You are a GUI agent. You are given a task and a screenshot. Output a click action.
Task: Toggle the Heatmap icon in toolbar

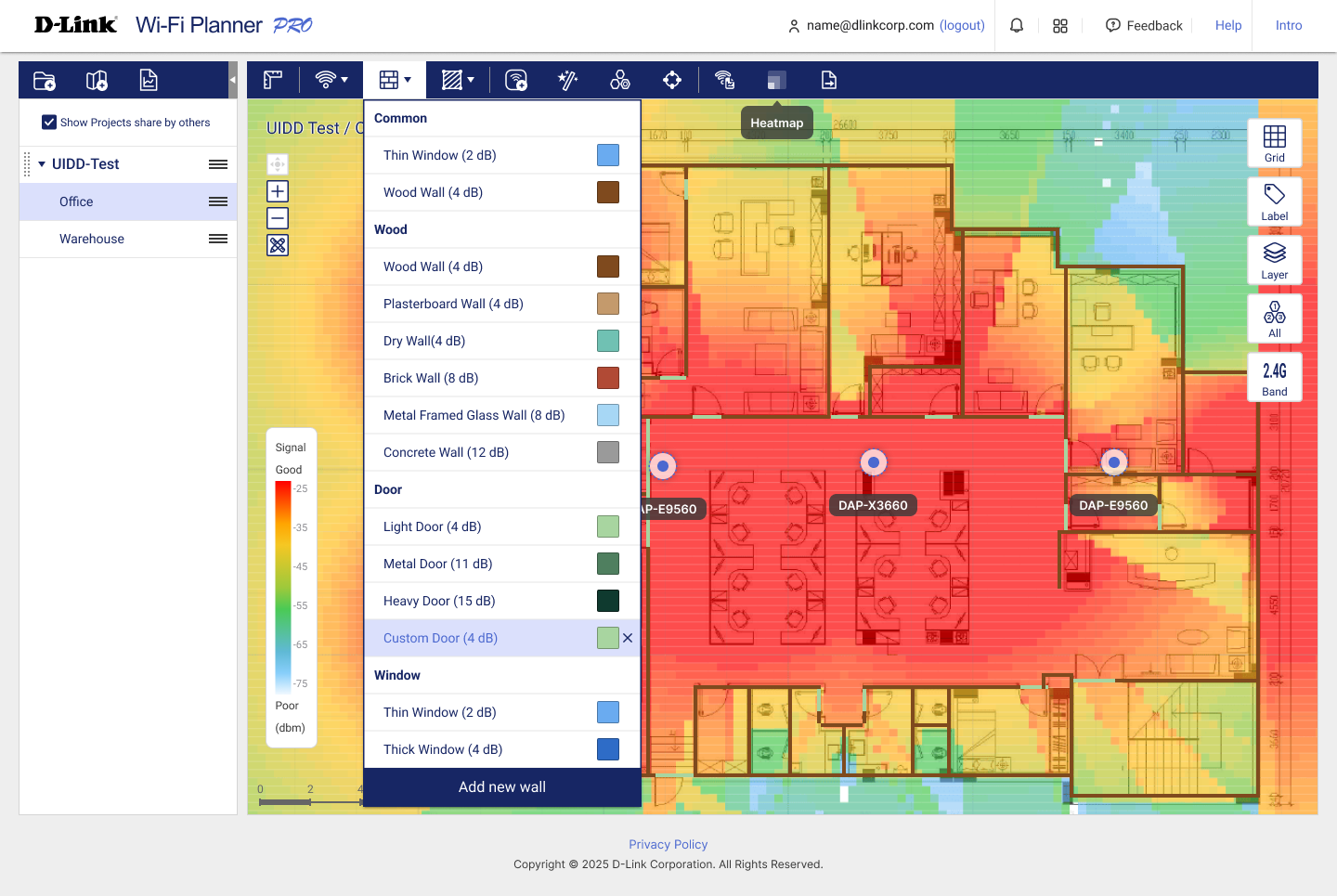(777, 81)
